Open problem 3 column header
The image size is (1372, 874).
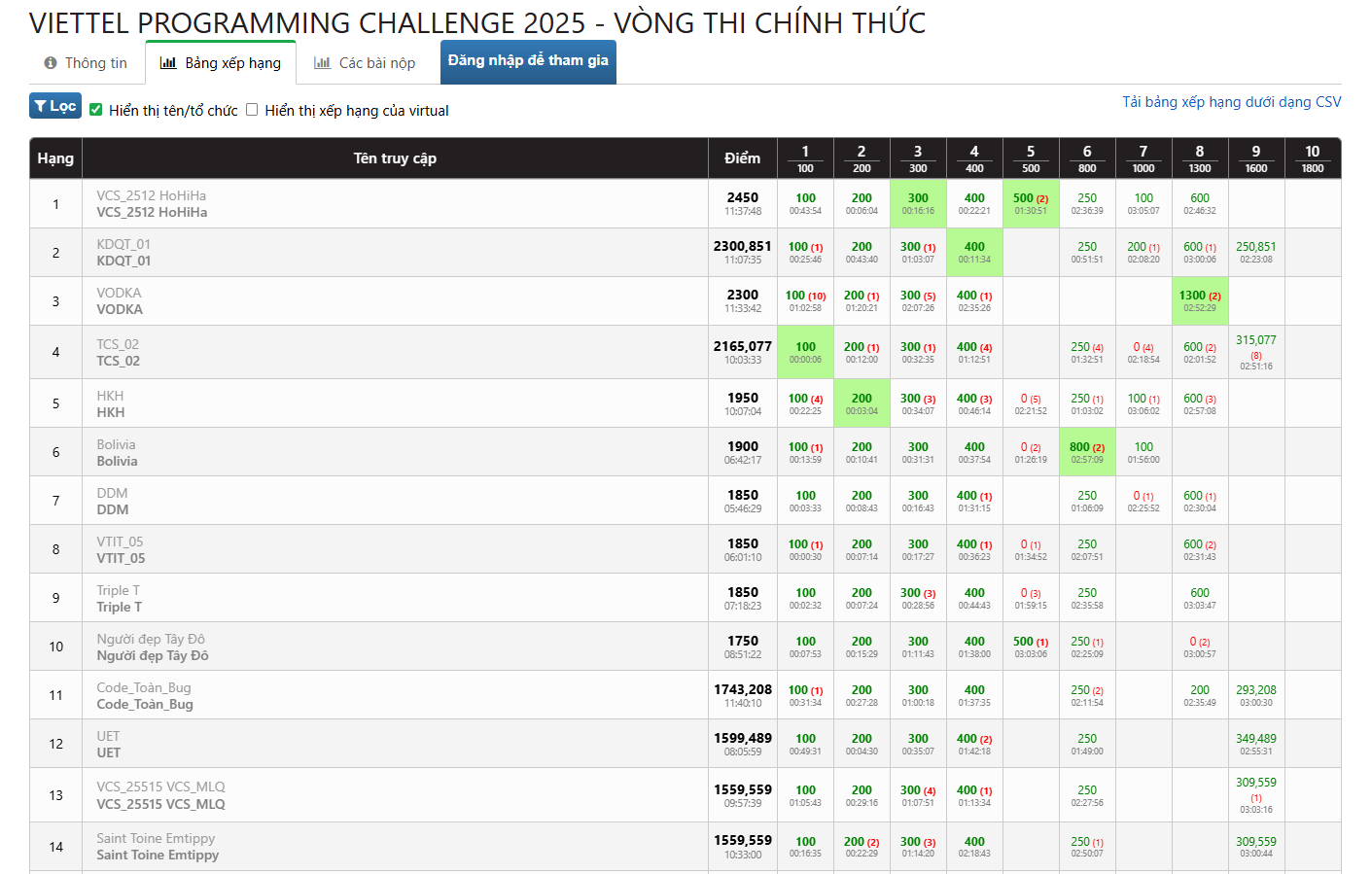tap(918, 158)
